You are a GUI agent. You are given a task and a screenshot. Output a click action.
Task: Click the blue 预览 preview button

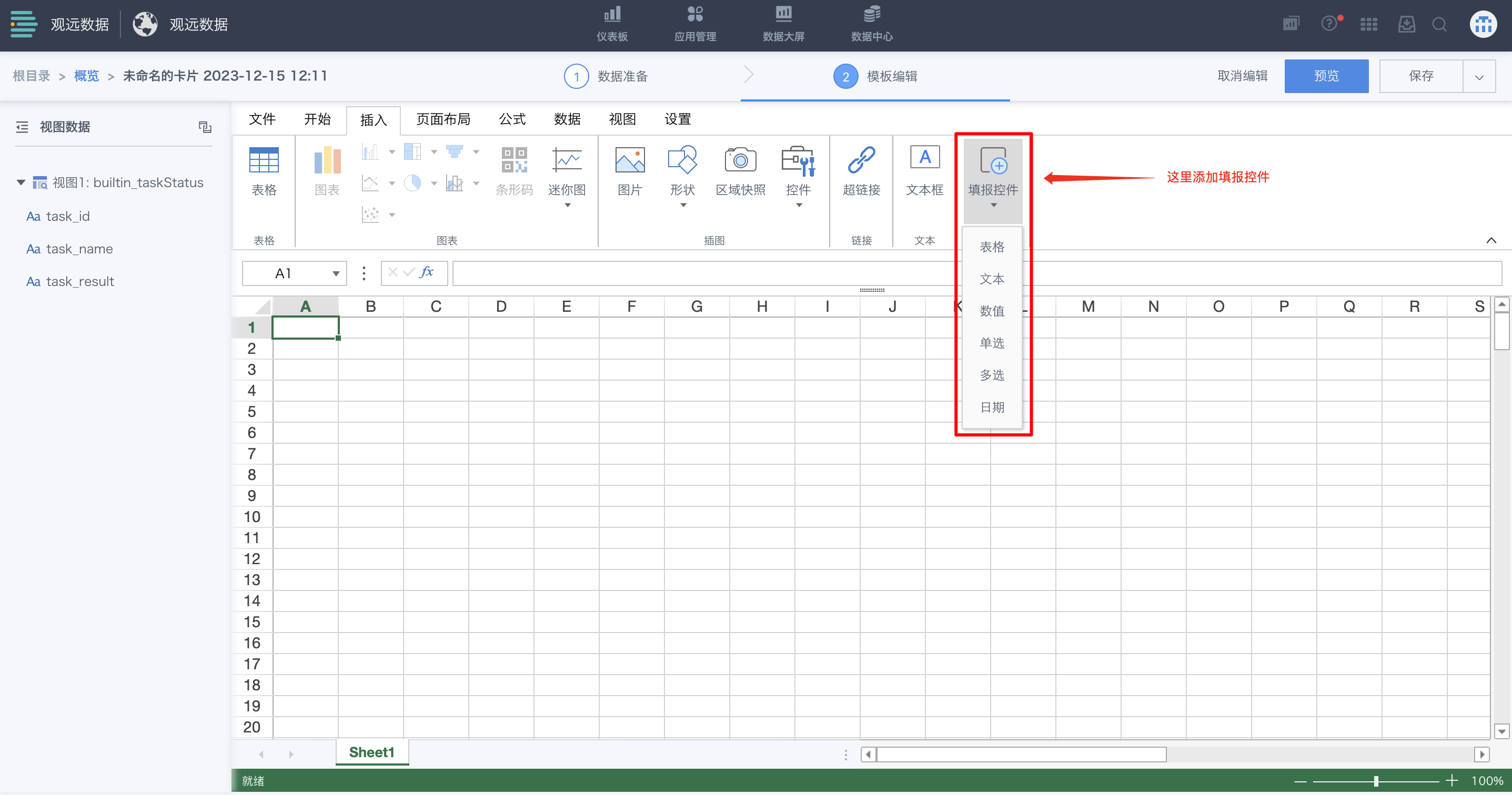coord(1326,76)
